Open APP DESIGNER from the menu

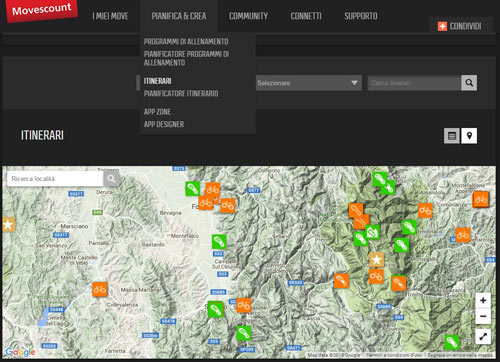[x=164, y=124]
